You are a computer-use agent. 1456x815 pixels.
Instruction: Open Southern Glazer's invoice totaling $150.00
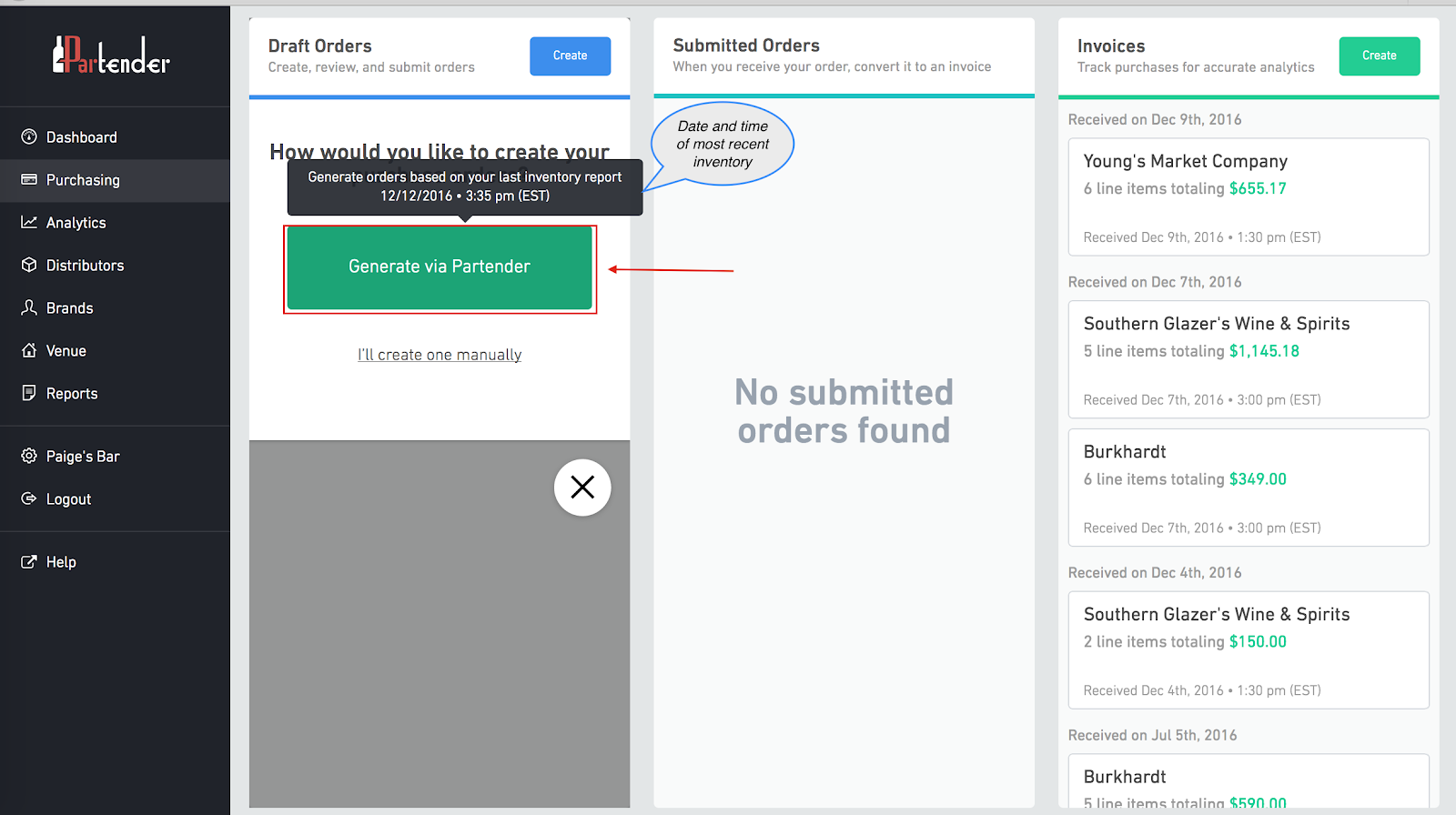1249,650
